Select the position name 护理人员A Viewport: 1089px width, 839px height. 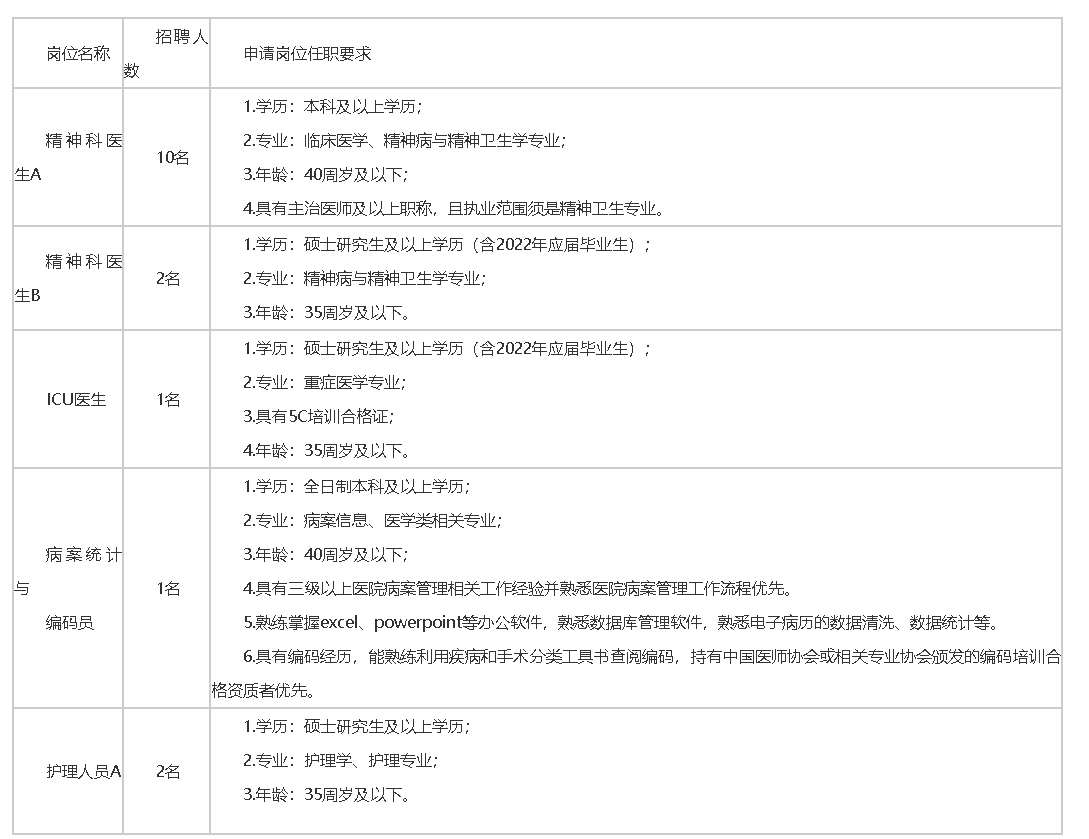tap(83, 772)
